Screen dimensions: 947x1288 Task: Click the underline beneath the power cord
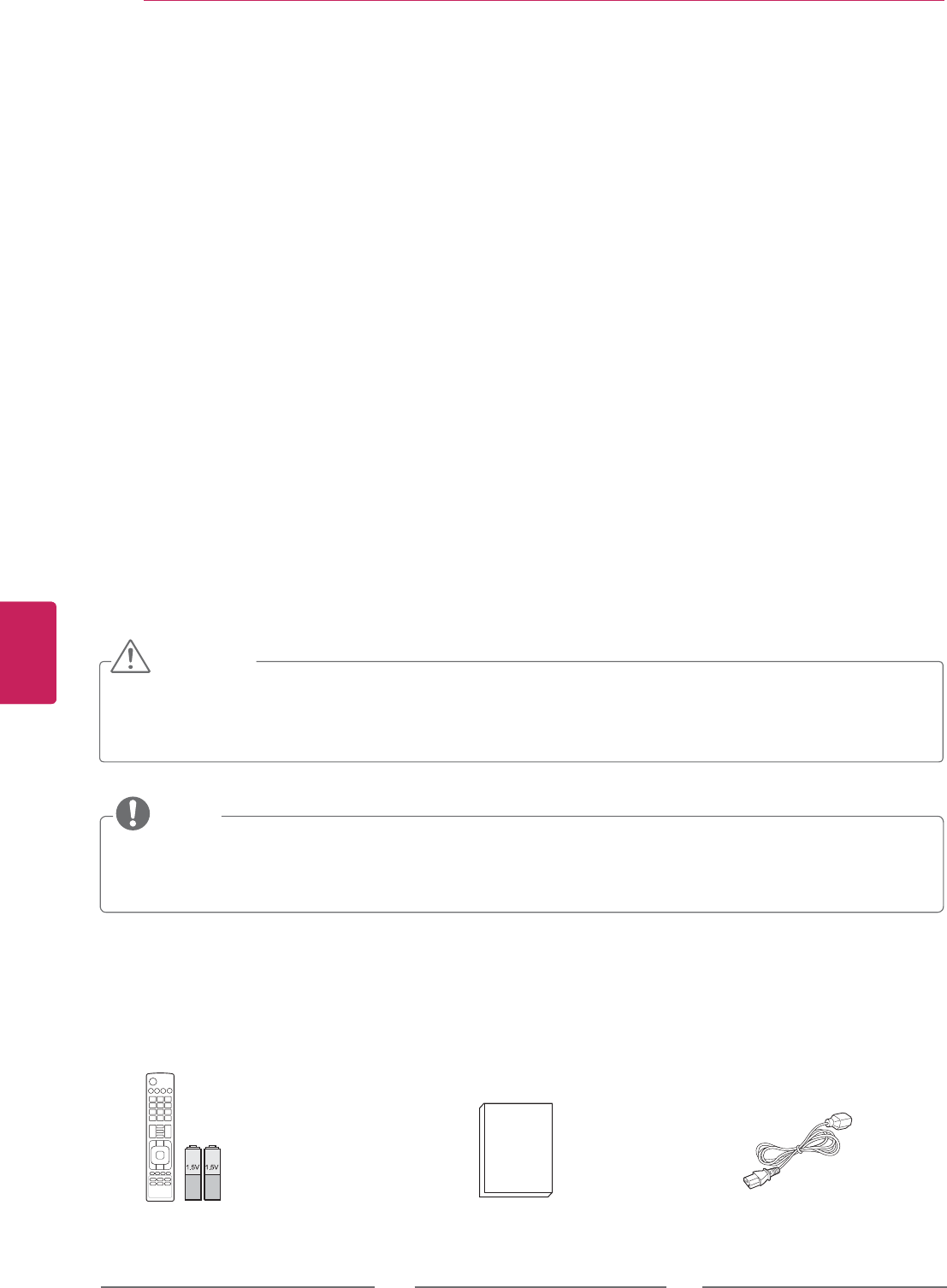(824, 1285)
